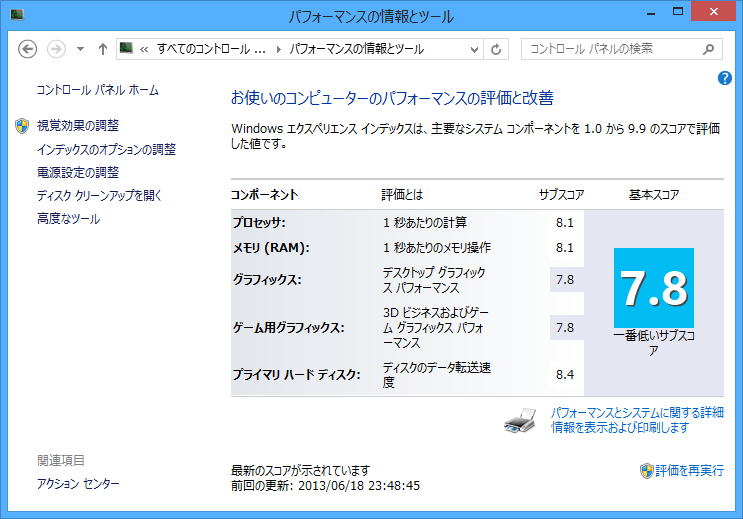Image resolution: width=743 pixels, height=519 pixels.
Task: Select the プライマリ ハード ディスク: row label
Action: (x=297, y=374)
